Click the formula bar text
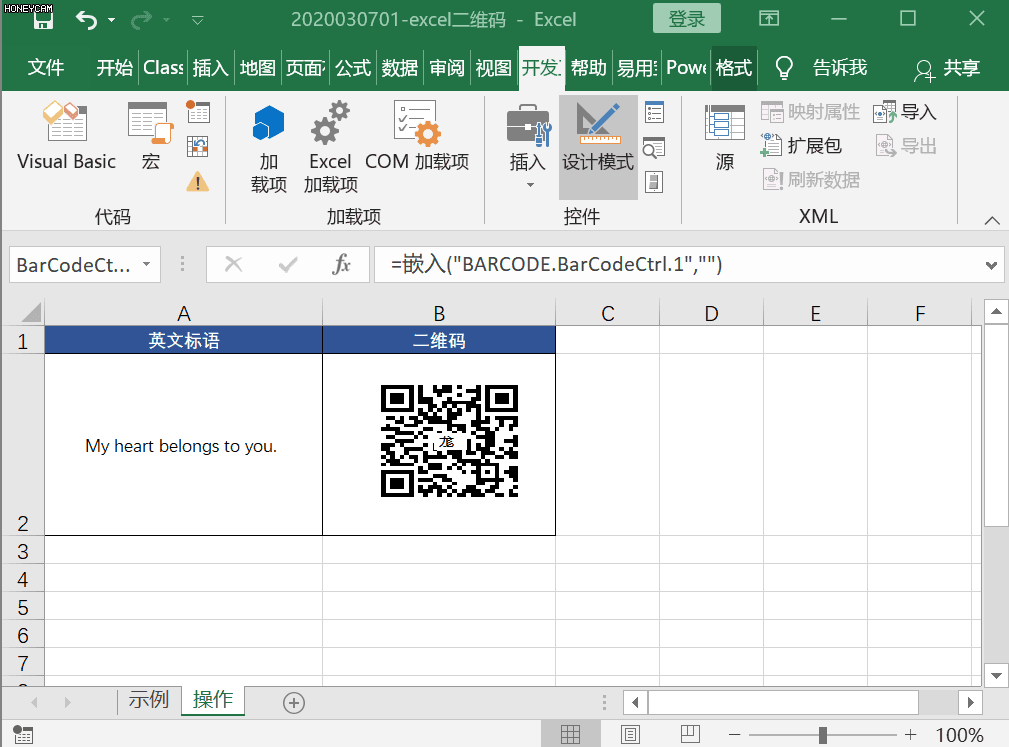 pyautogui.click(x=557, y=264)
